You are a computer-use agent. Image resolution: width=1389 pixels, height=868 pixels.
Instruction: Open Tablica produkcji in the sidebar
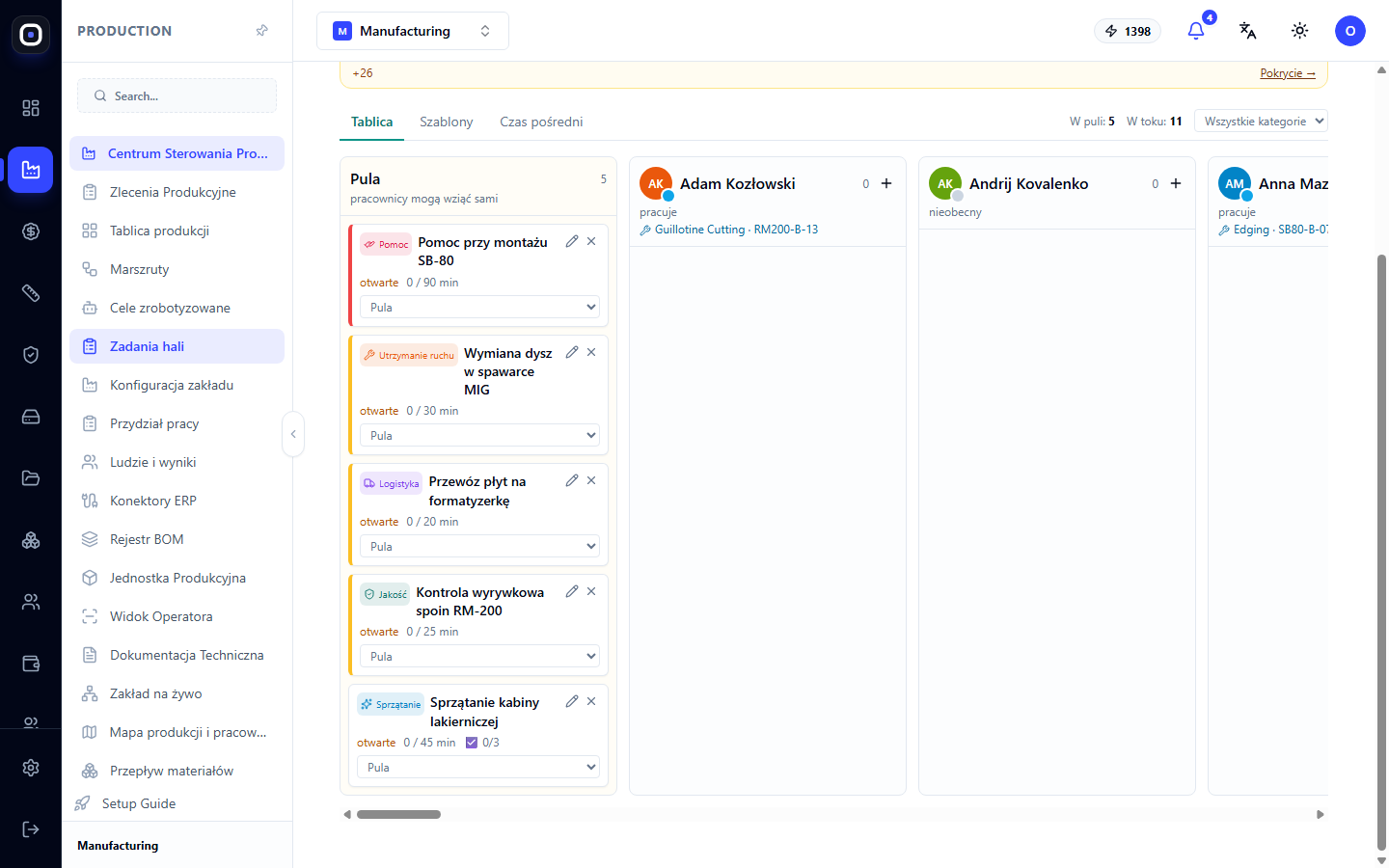[177, 231]
